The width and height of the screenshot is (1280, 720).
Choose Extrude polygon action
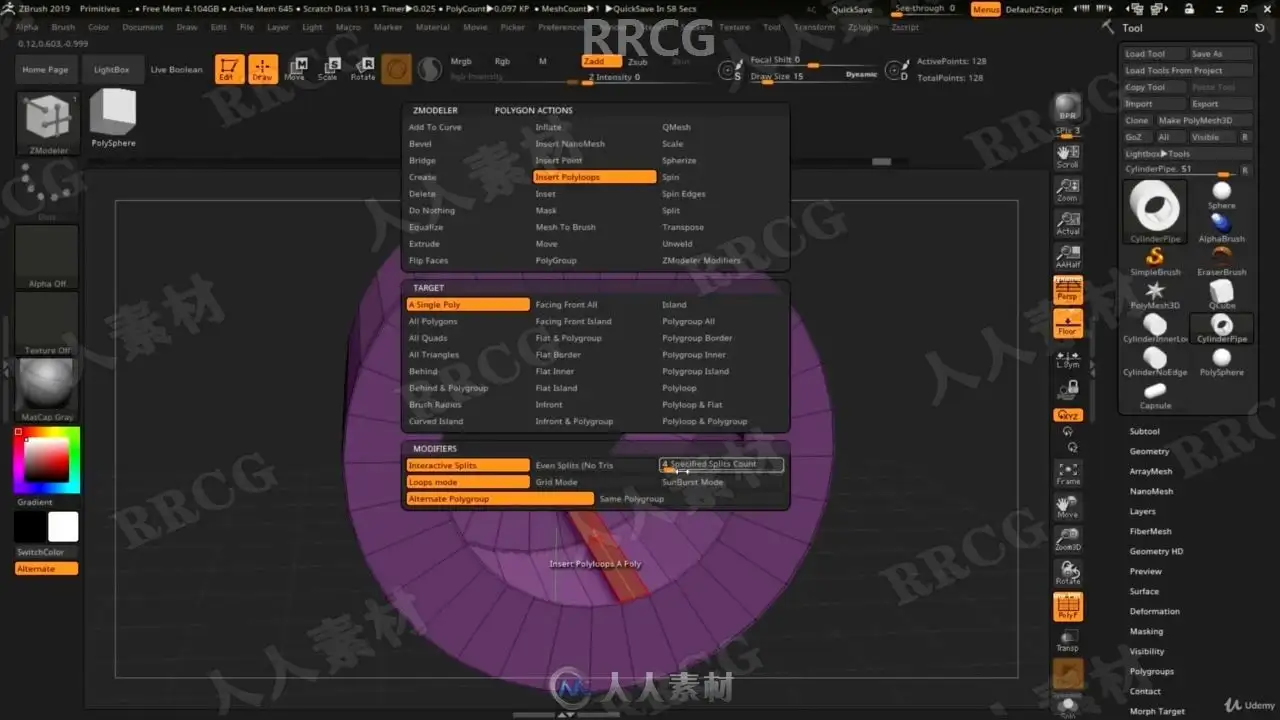[424, 243]
